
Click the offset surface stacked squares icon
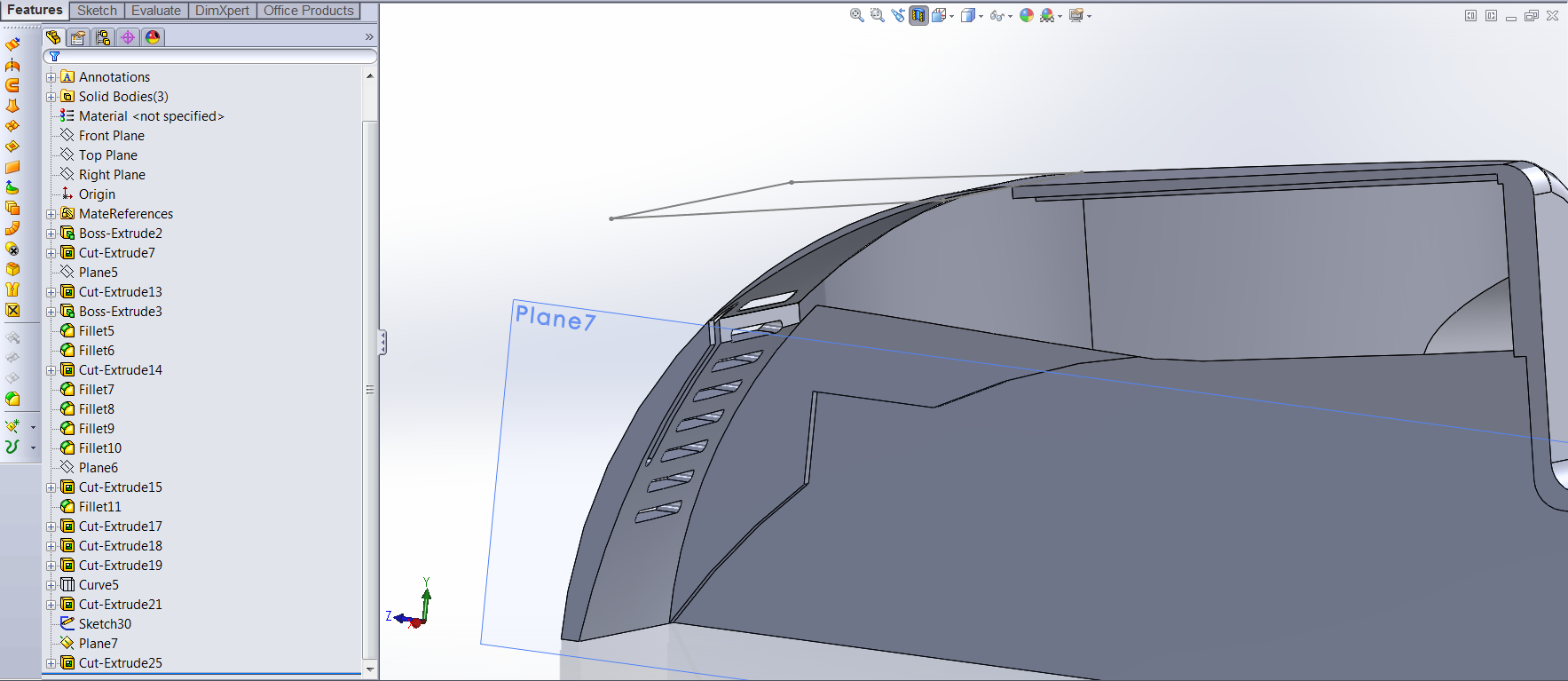click(x=12, y=208)
